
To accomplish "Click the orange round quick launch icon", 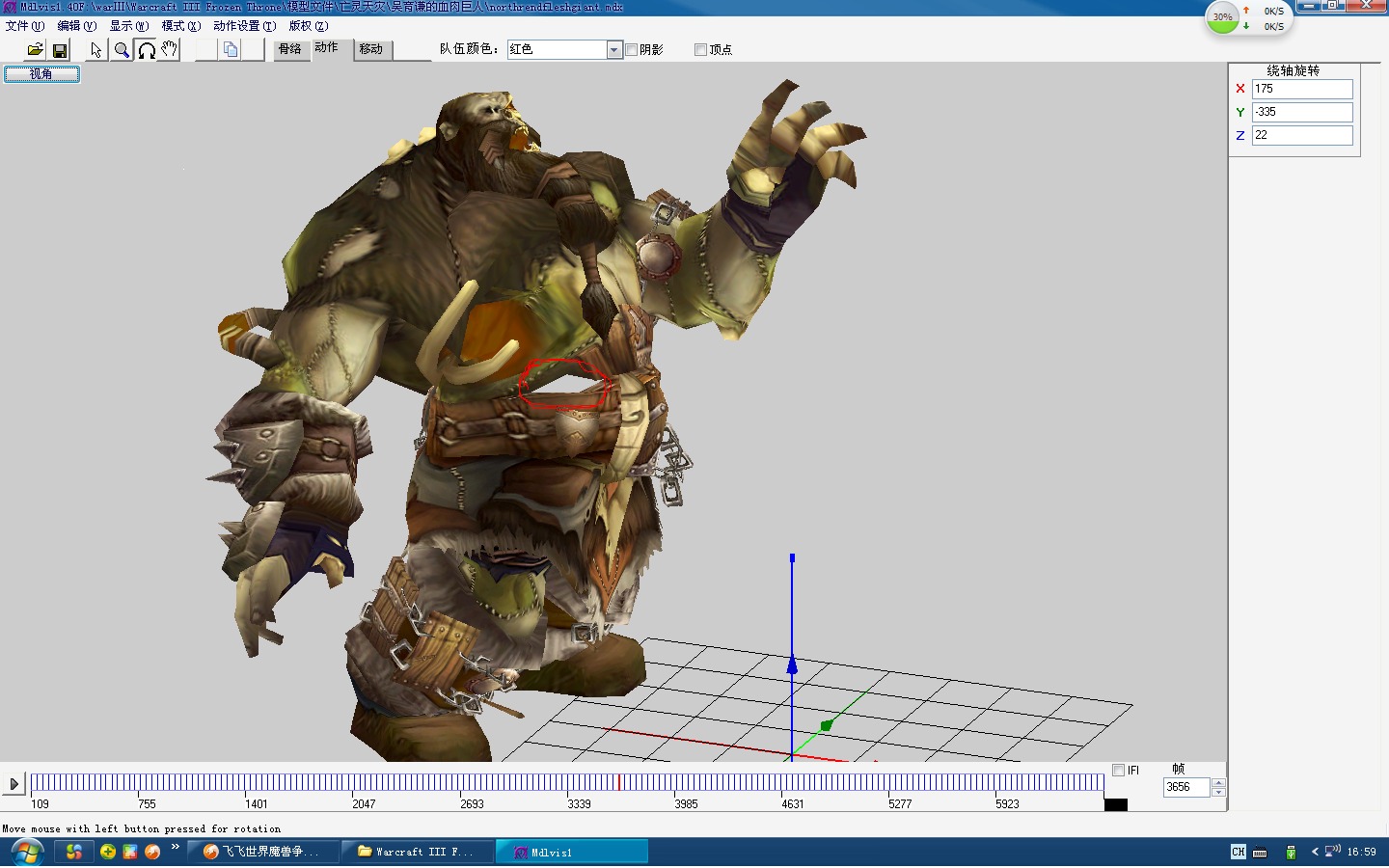I will point(152,852).
